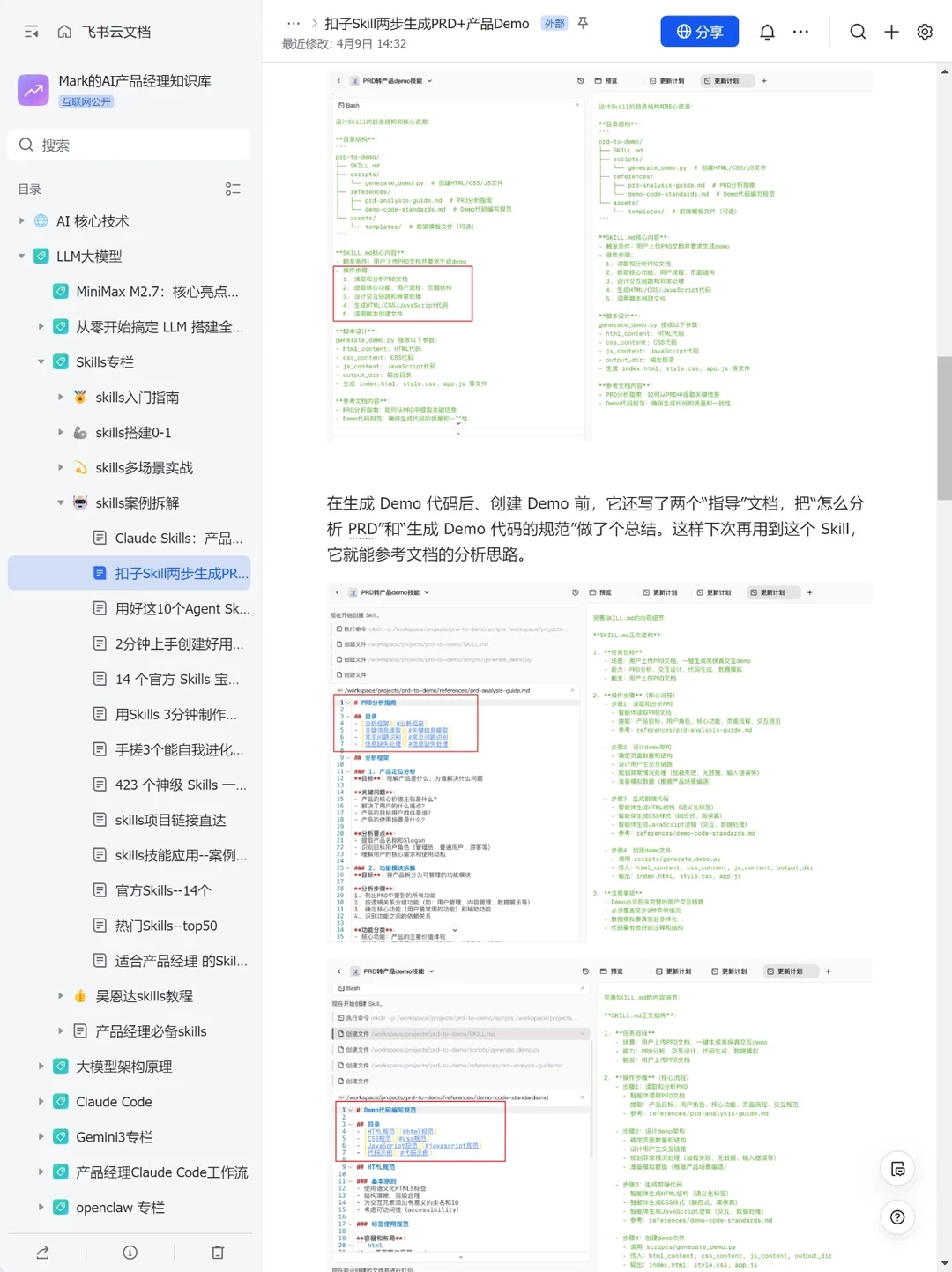Click the 互联网公开 tag
Viewport: 952px width, 1272px height.
tap(86, 101)
